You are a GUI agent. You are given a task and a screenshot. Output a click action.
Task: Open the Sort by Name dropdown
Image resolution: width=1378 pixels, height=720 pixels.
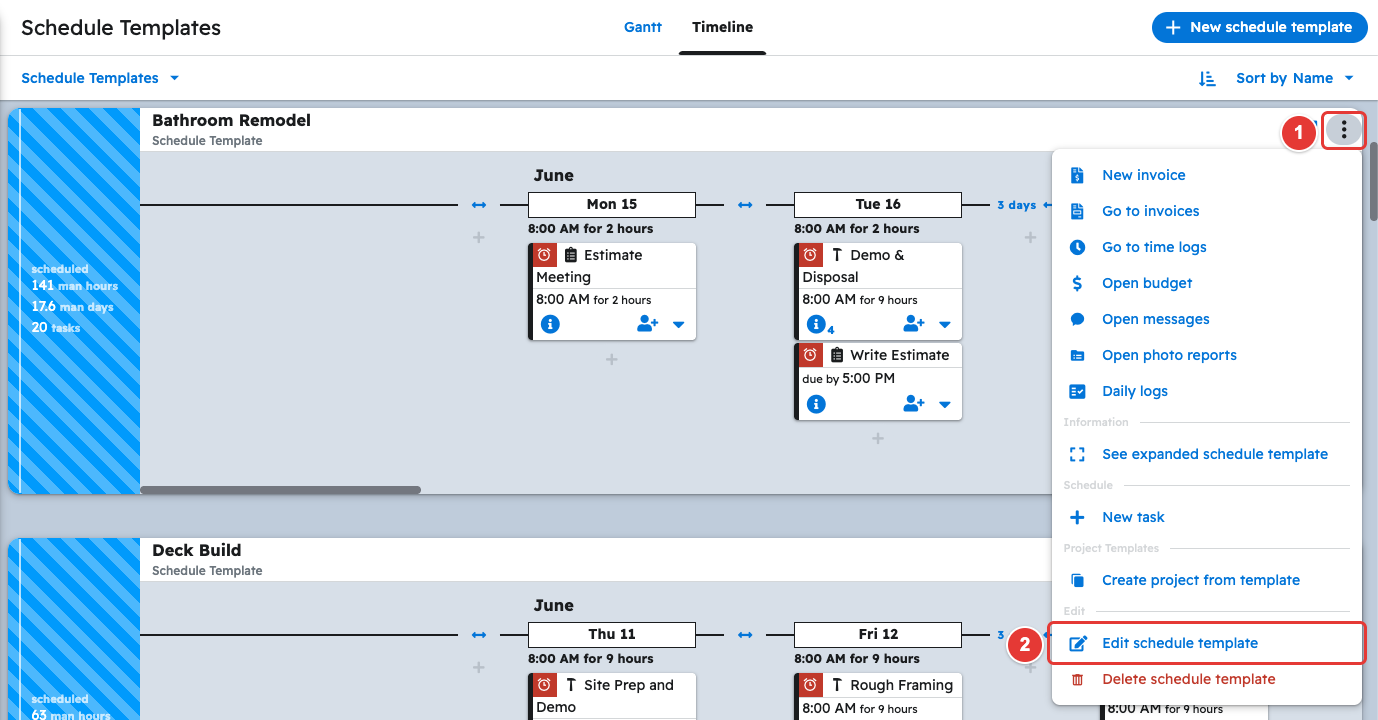point(1295,78)
